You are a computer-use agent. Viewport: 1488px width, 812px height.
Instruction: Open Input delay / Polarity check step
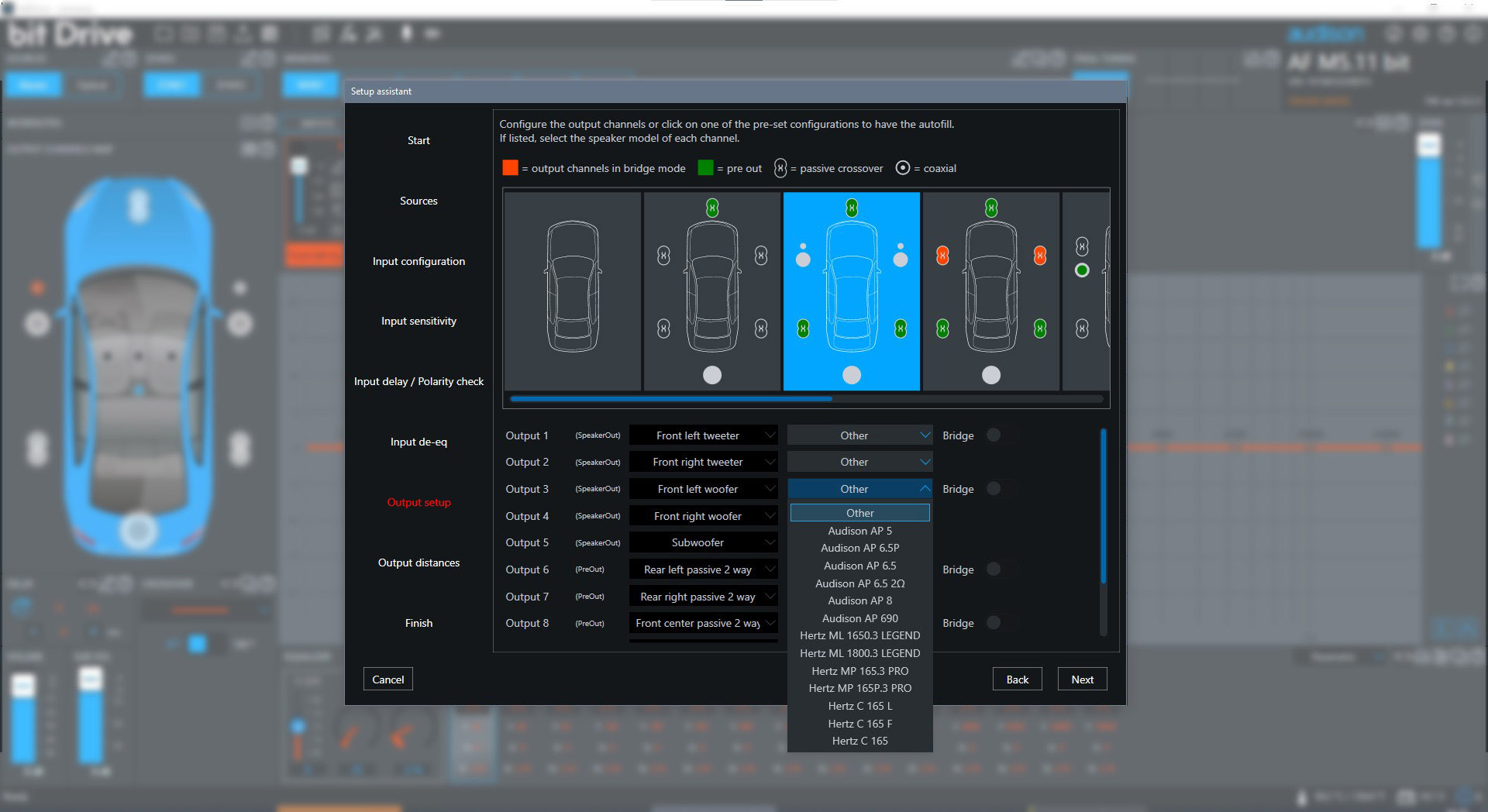coord(418,381)
